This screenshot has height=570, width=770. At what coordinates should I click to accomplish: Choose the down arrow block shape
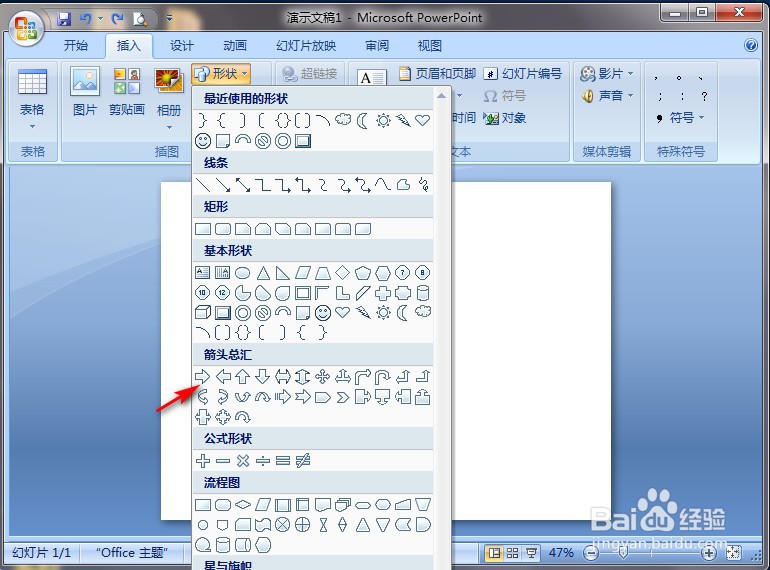coord(263,377)
